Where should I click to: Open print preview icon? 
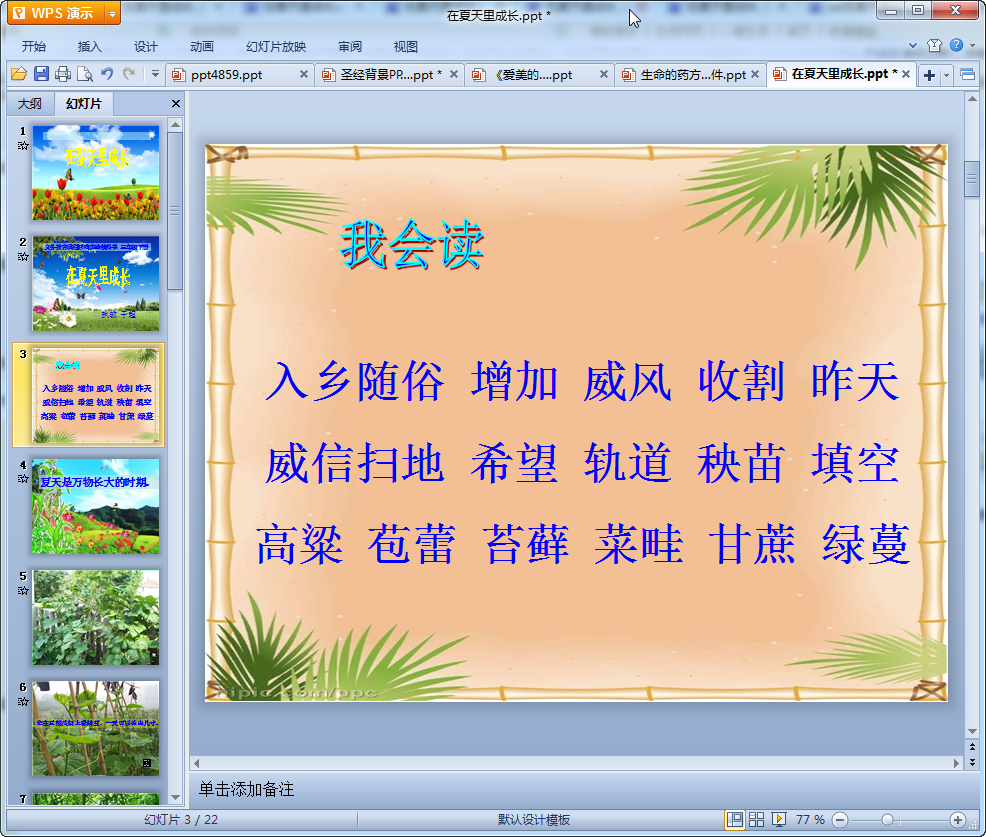click(85, 74)
